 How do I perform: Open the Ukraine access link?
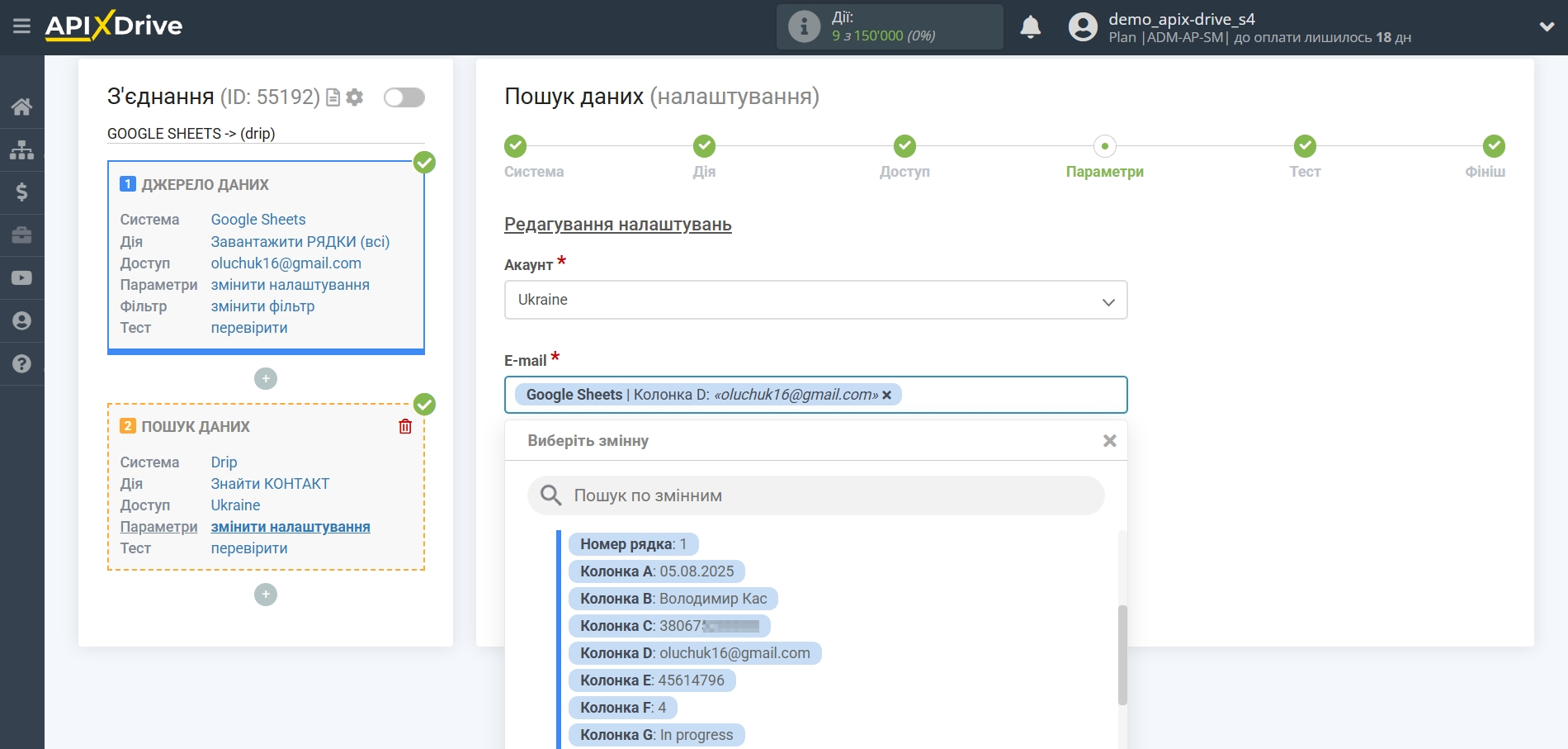pos(235,505)
